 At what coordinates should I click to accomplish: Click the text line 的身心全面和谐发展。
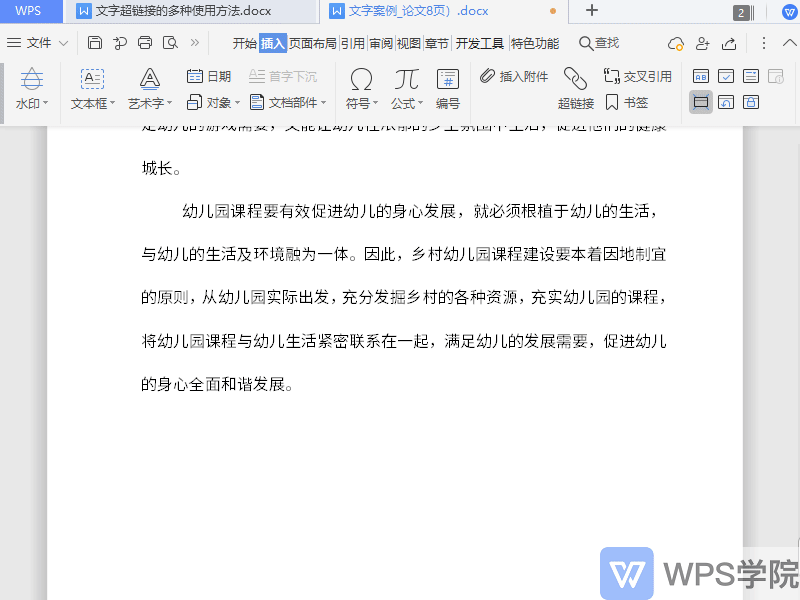click(x=217, y=384)
